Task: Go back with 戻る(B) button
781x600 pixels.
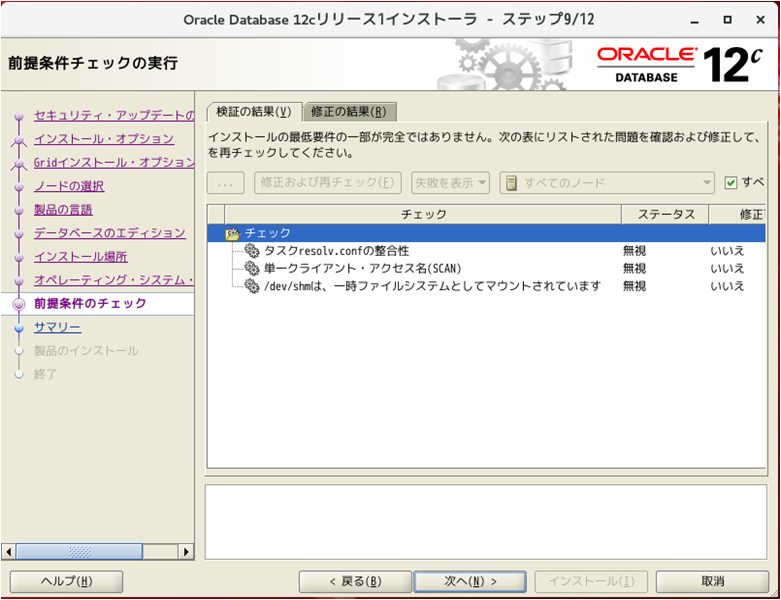Action: [x=355, y=581]
